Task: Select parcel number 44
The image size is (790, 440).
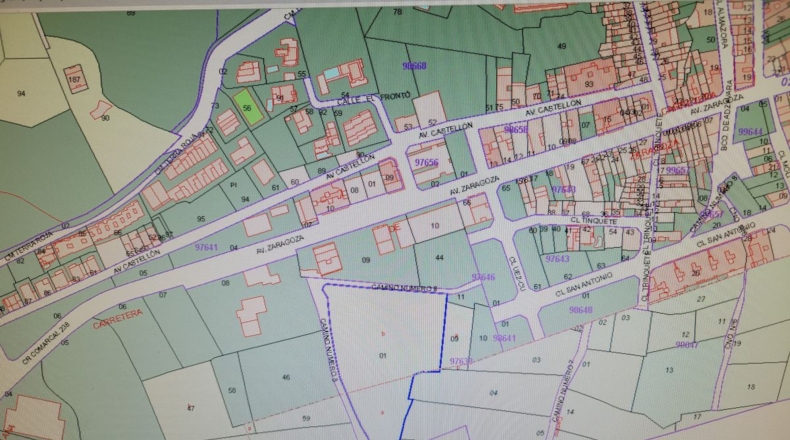Action: [x=439, y=258]
